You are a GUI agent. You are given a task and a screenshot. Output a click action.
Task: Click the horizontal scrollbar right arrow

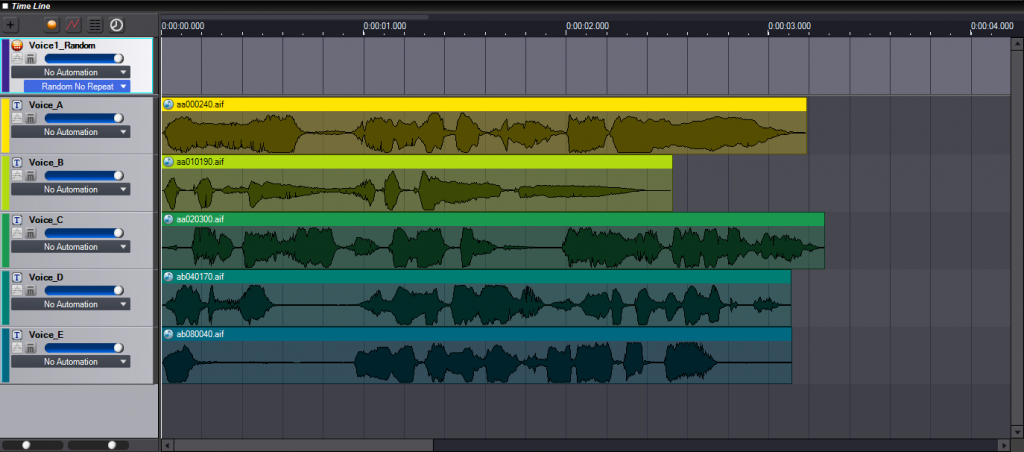[1005, 445]
